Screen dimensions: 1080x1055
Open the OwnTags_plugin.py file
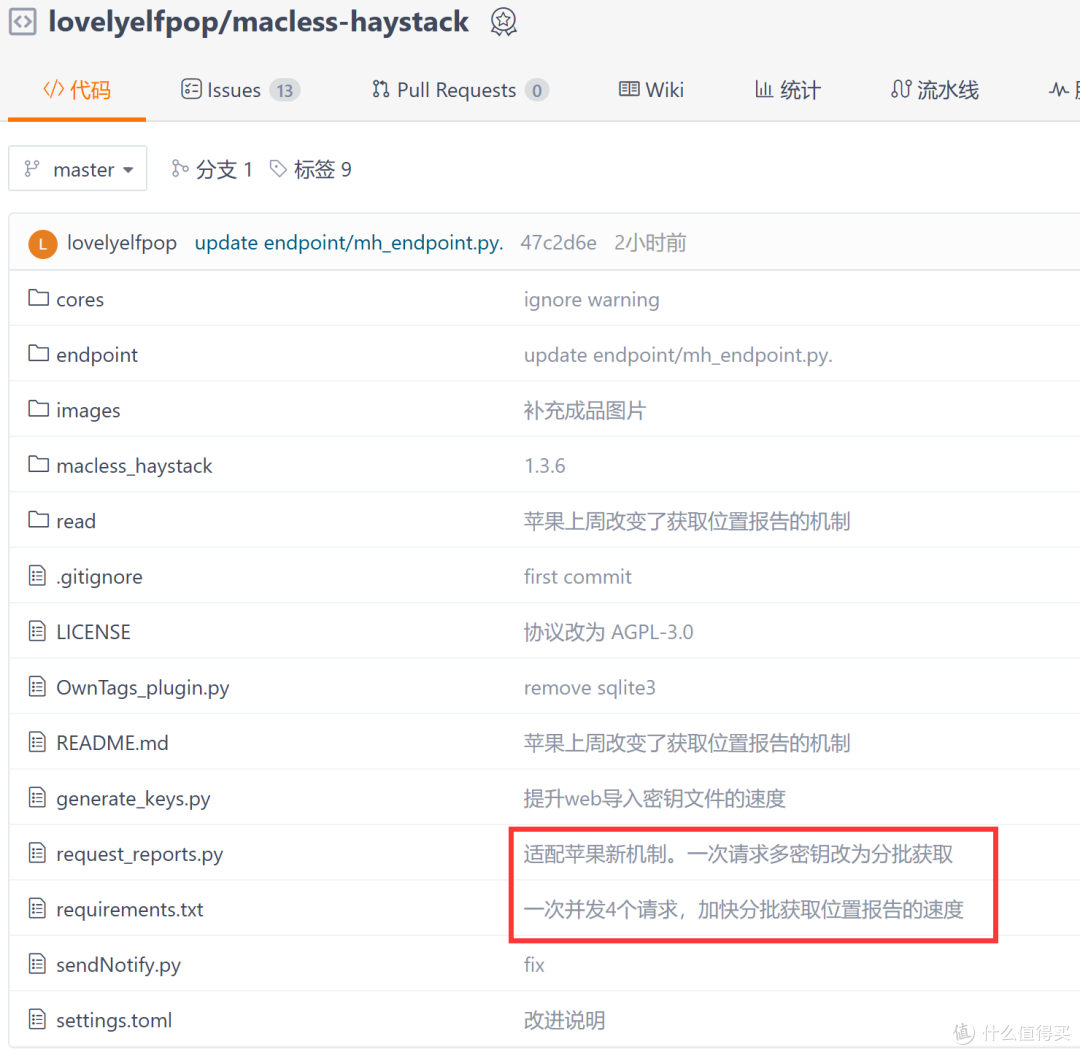click(143, 688)
